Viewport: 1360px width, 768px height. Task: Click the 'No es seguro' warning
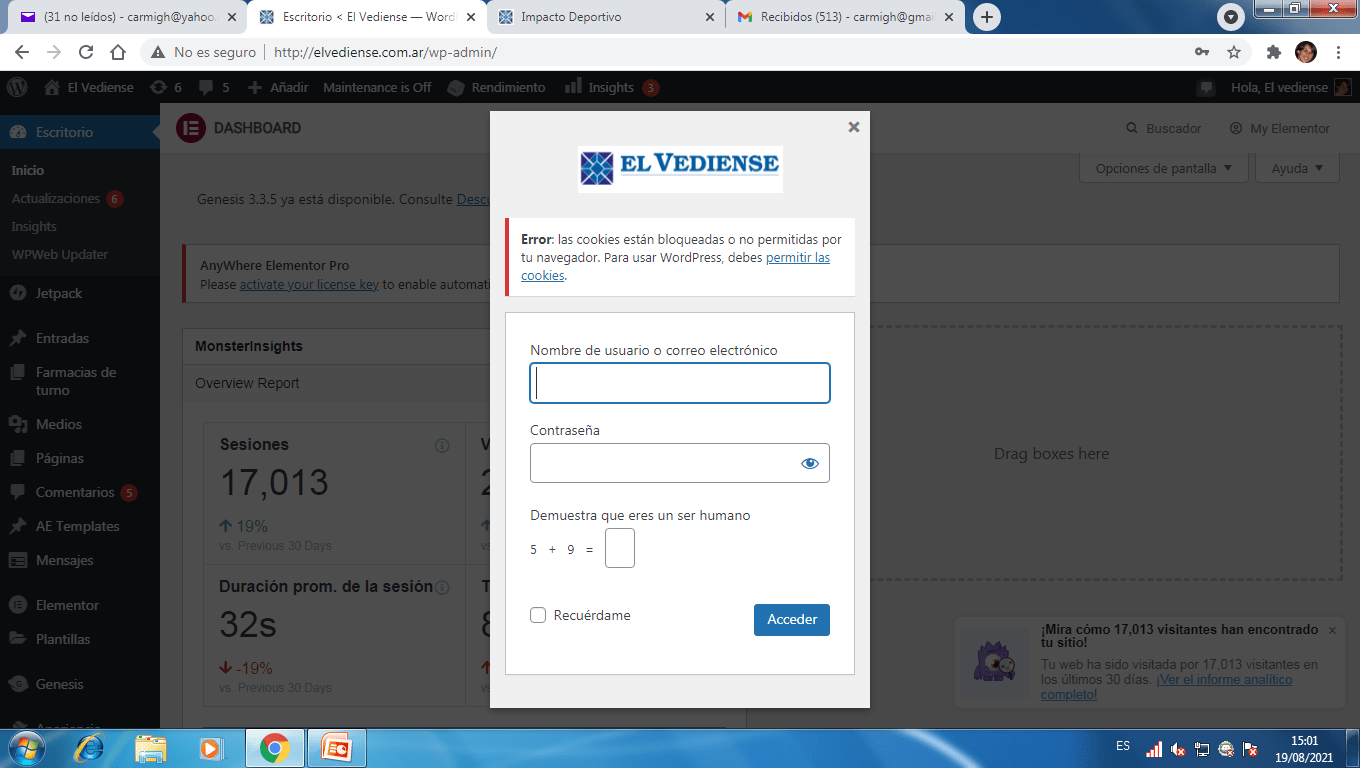[203, 52]
